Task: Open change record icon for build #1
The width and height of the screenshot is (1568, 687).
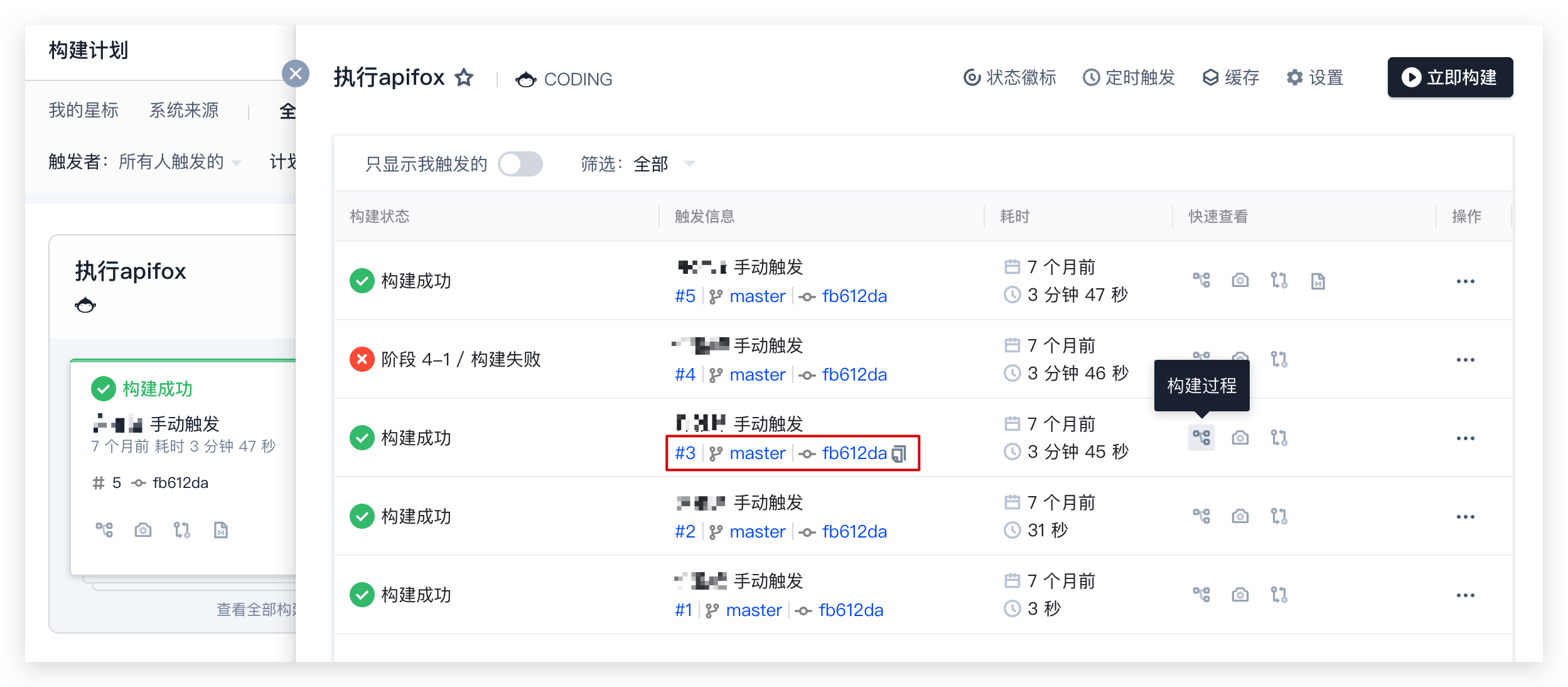Action: point(1279,594)
